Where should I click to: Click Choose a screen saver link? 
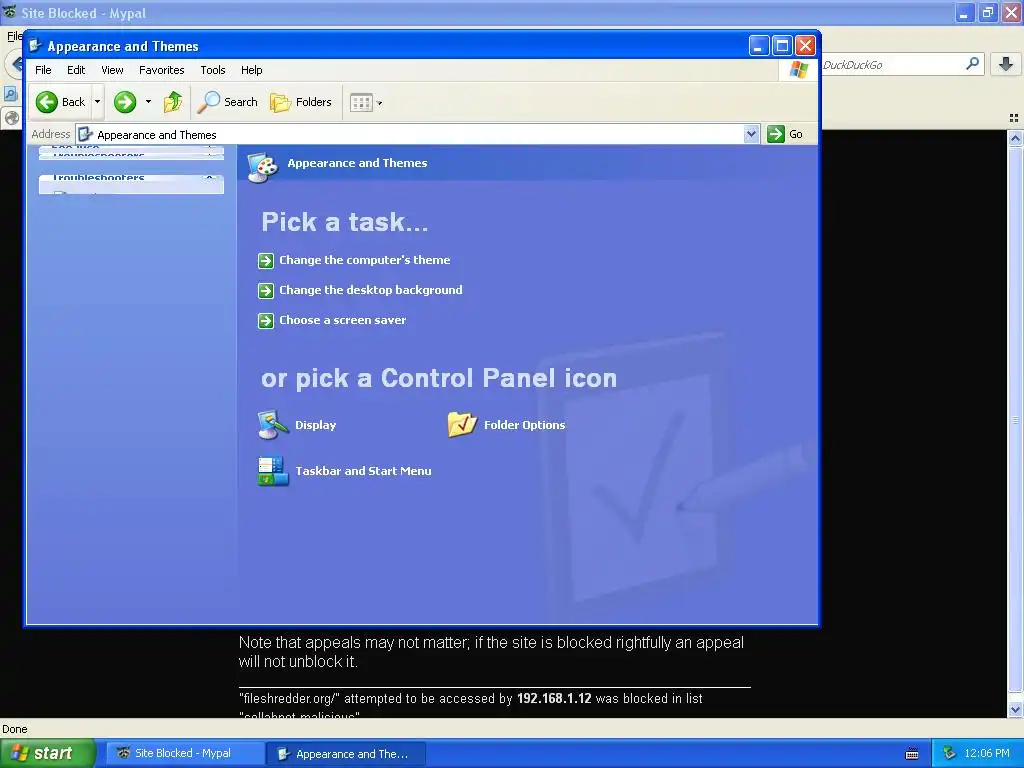click(342, 320)
